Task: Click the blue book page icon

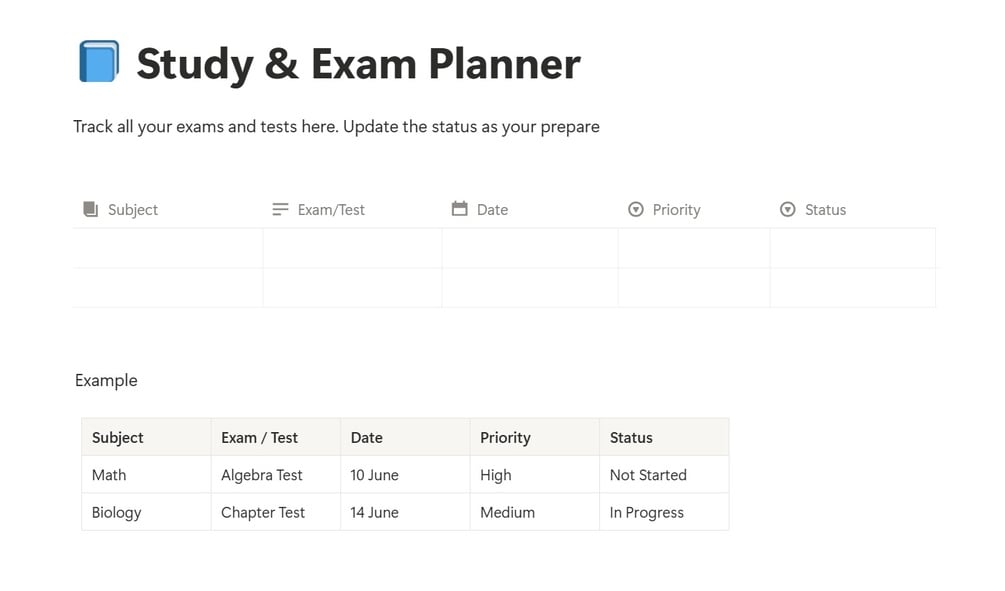Action: coord(98,62)
